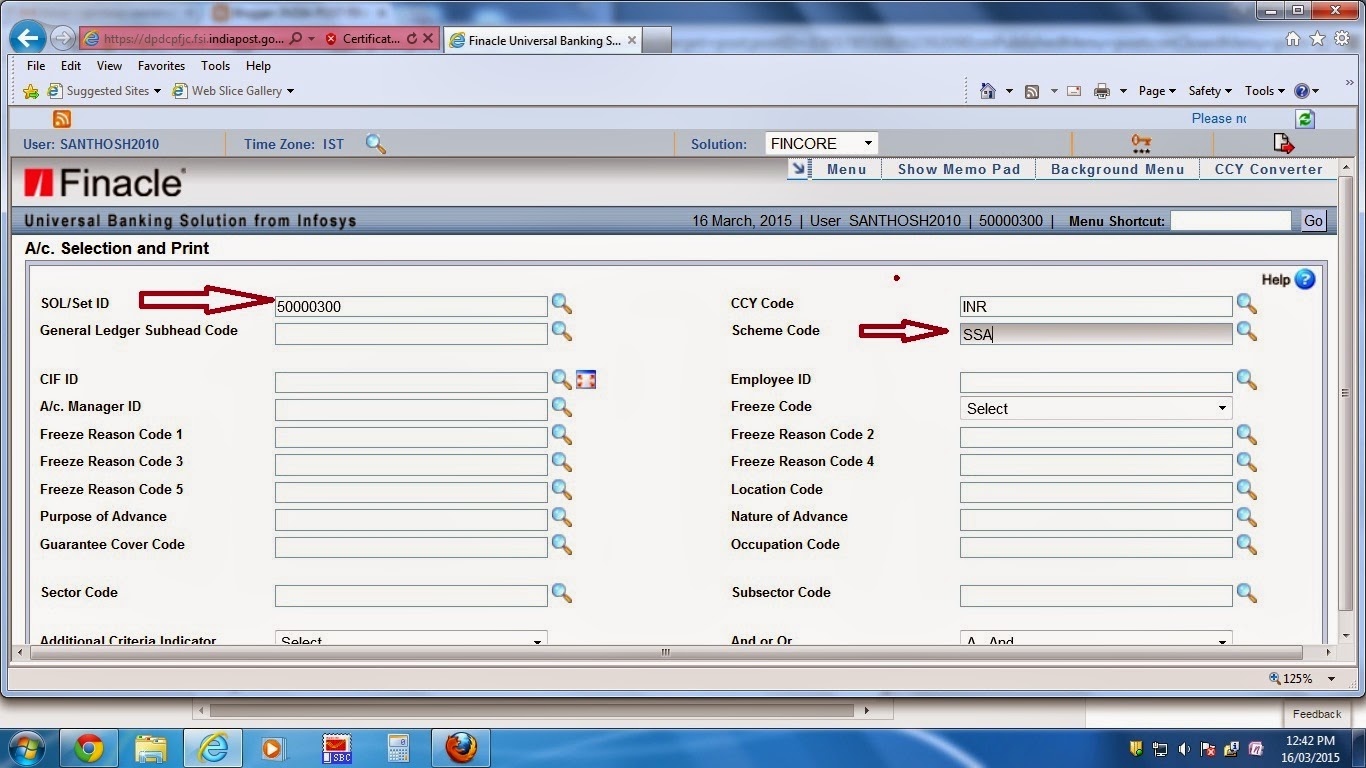Open CCY Converter
This screenshot has width=1366, height=768.
[1268, 169]
